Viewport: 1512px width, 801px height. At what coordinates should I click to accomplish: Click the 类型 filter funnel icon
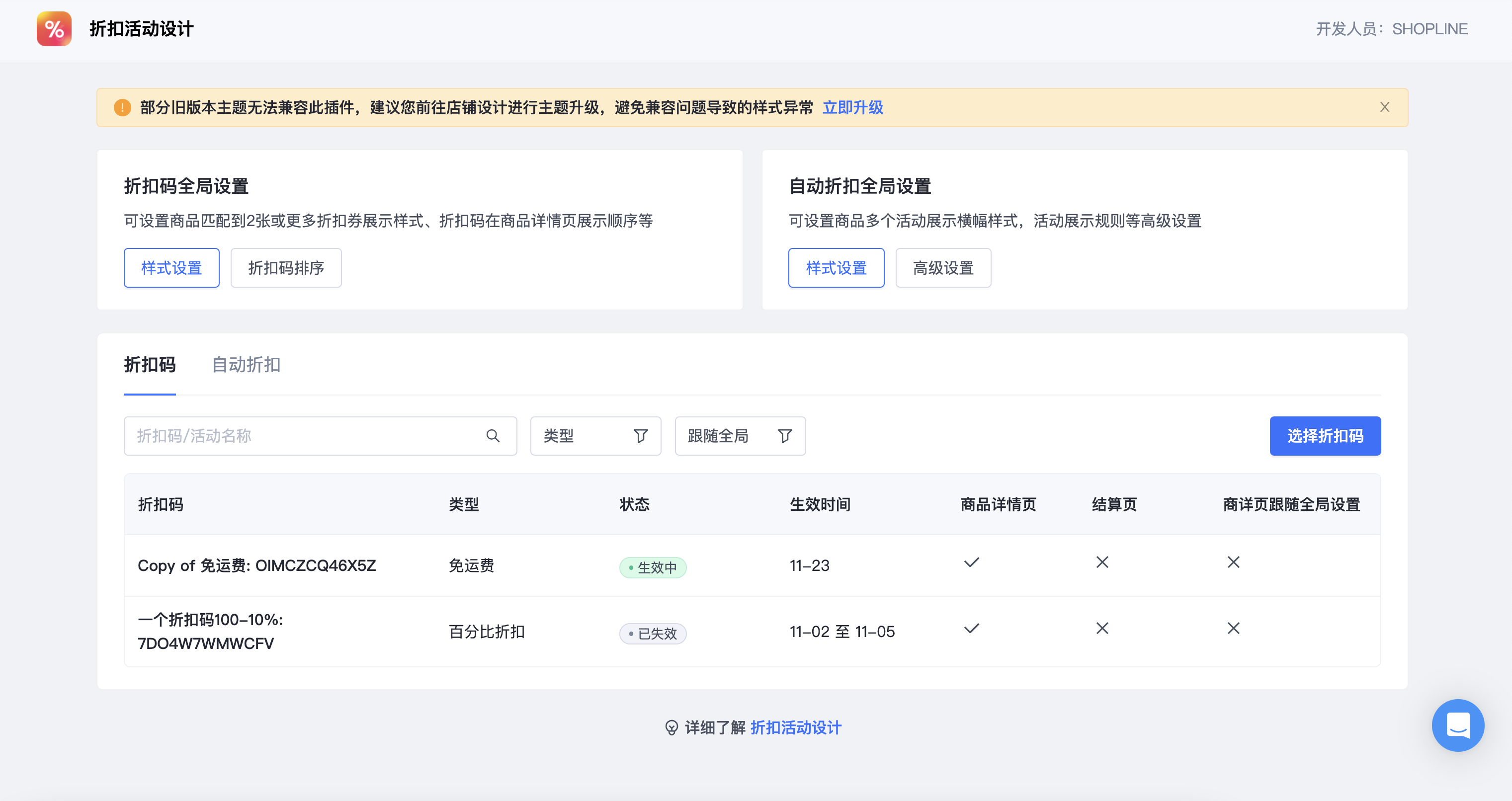point(640,436)
